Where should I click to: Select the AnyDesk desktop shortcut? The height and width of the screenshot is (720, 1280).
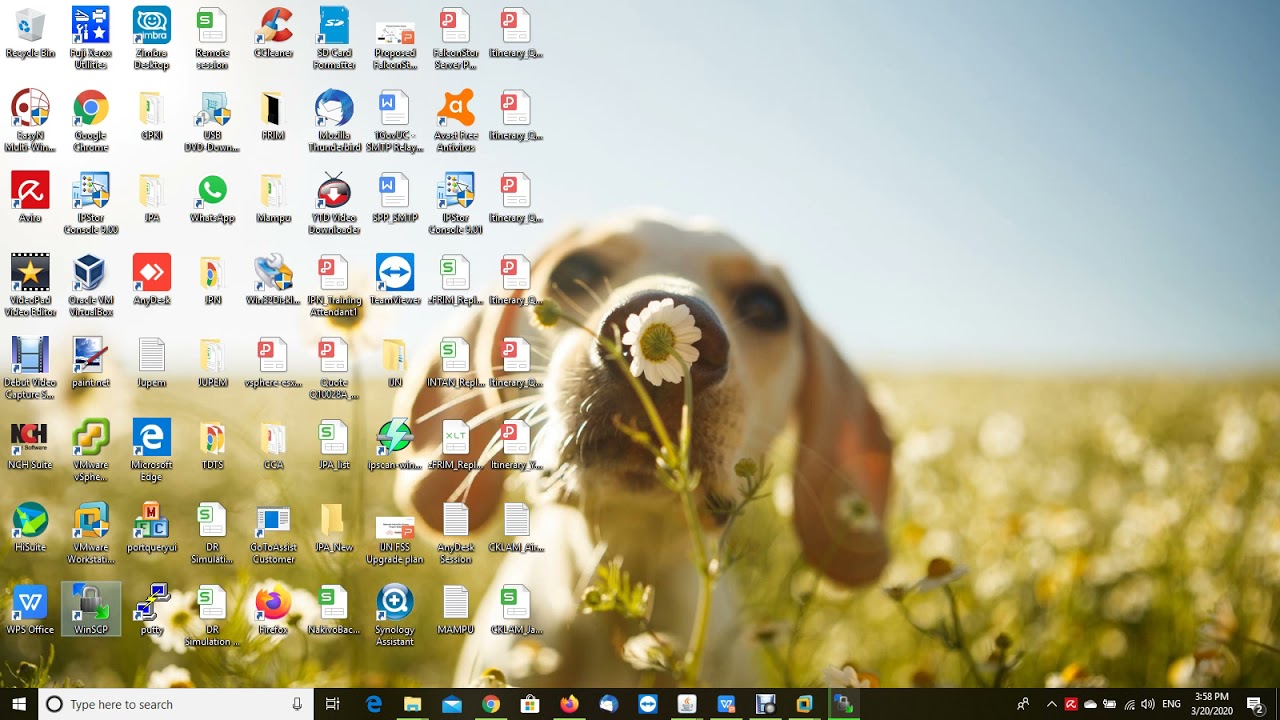152,280
